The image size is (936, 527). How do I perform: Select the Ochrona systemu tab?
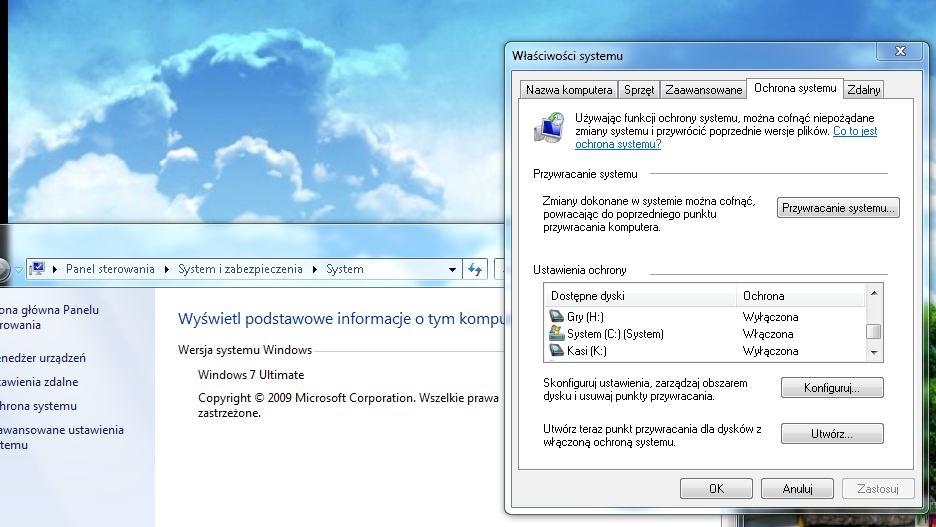795,88
